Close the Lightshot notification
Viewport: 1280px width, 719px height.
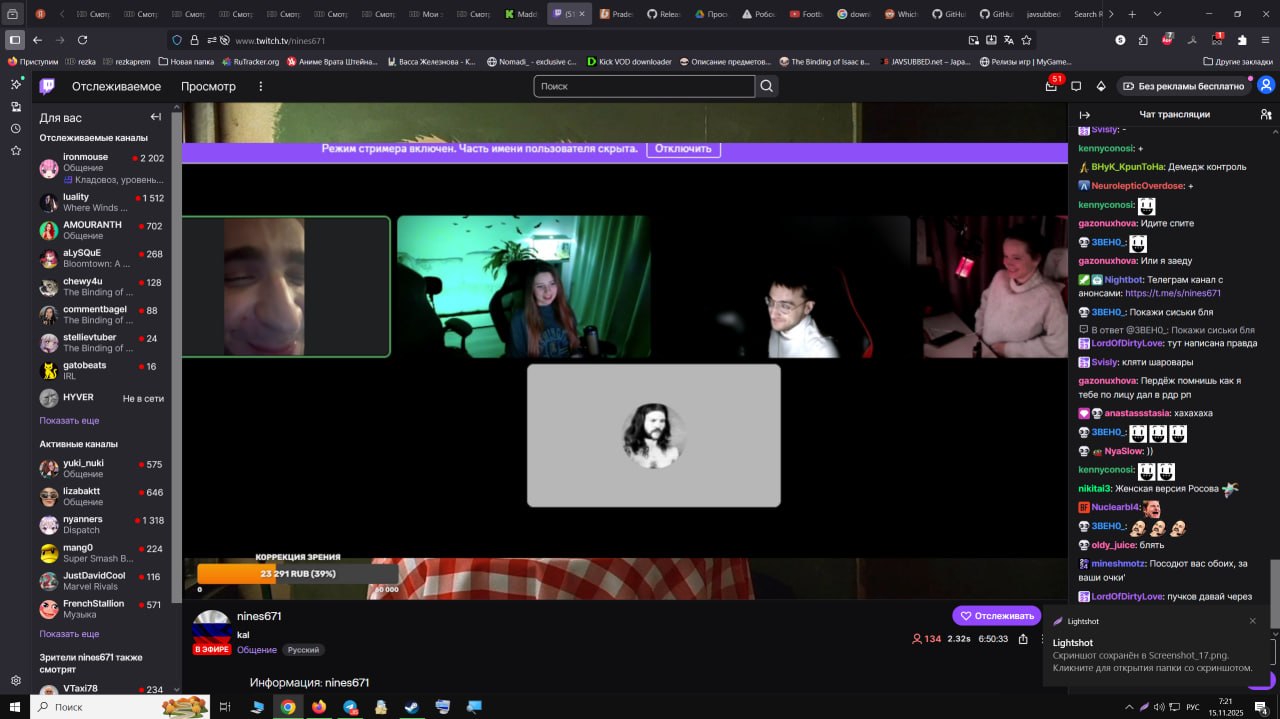pyautogui.click(x=1252, y=621)
